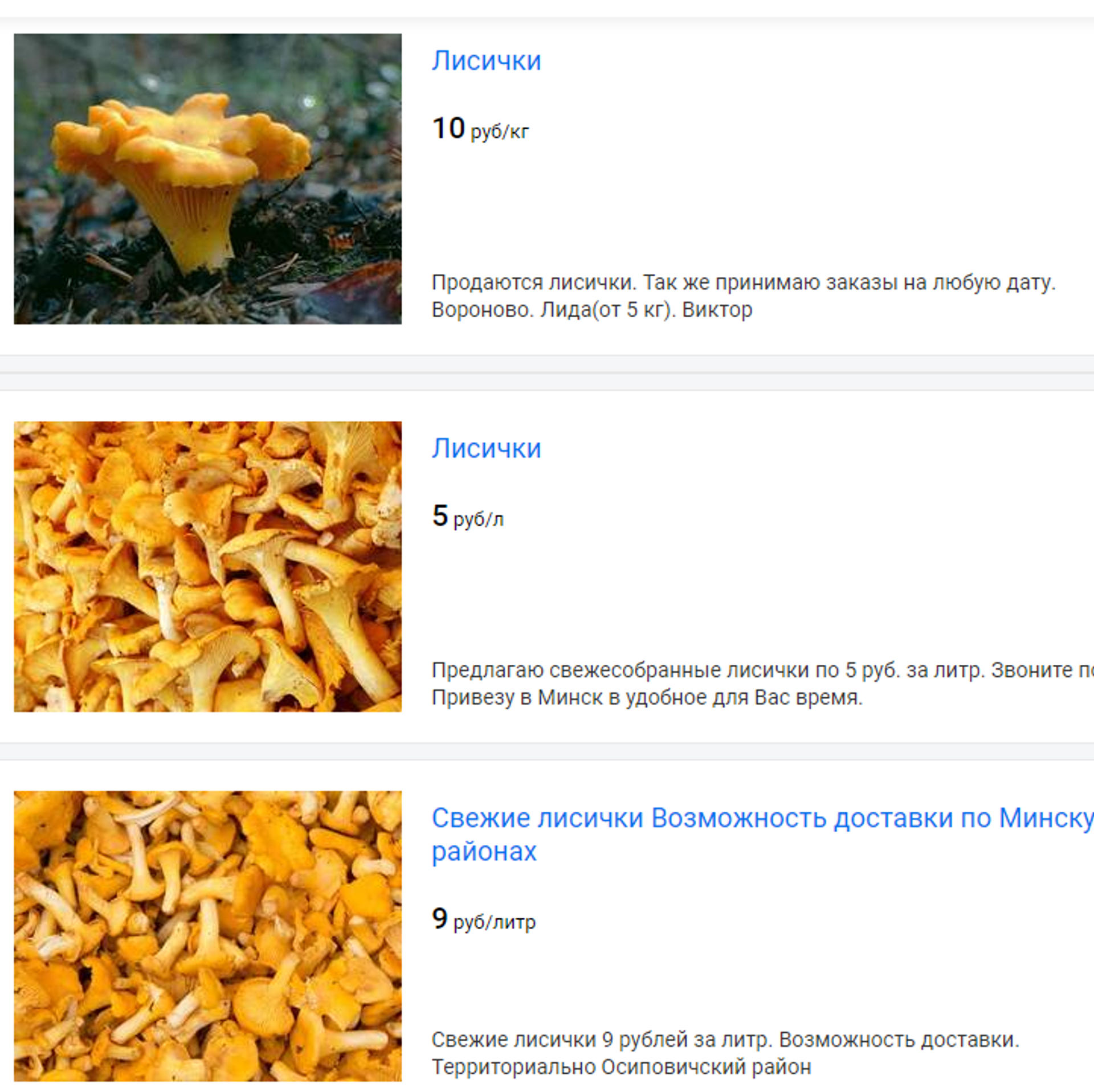Click the word "районах" in the third listing title
This screenshot has width=1094, height=1092.
(484, 852)
